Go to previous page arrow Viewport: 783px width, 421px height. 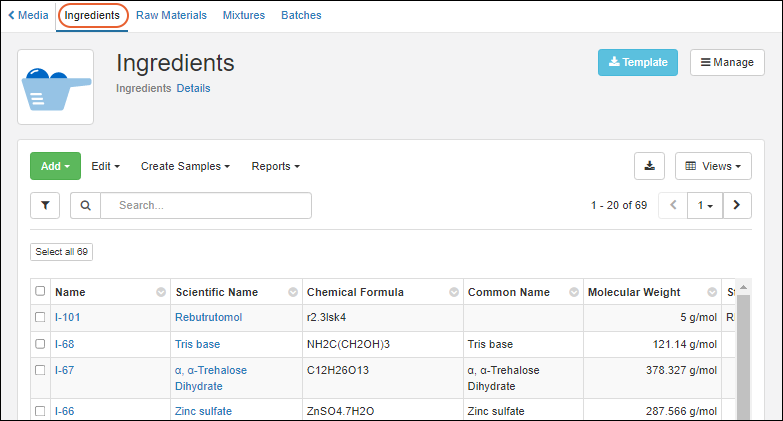[x=673, y=205]
